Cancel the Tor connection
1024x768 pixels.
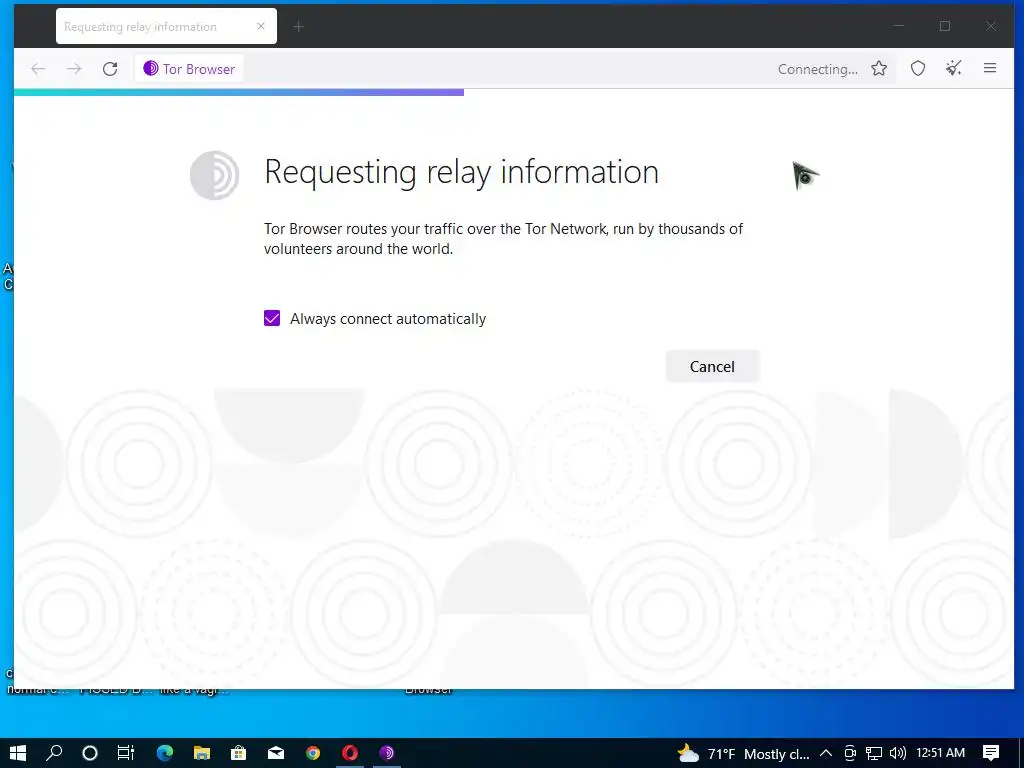[712, 366]
